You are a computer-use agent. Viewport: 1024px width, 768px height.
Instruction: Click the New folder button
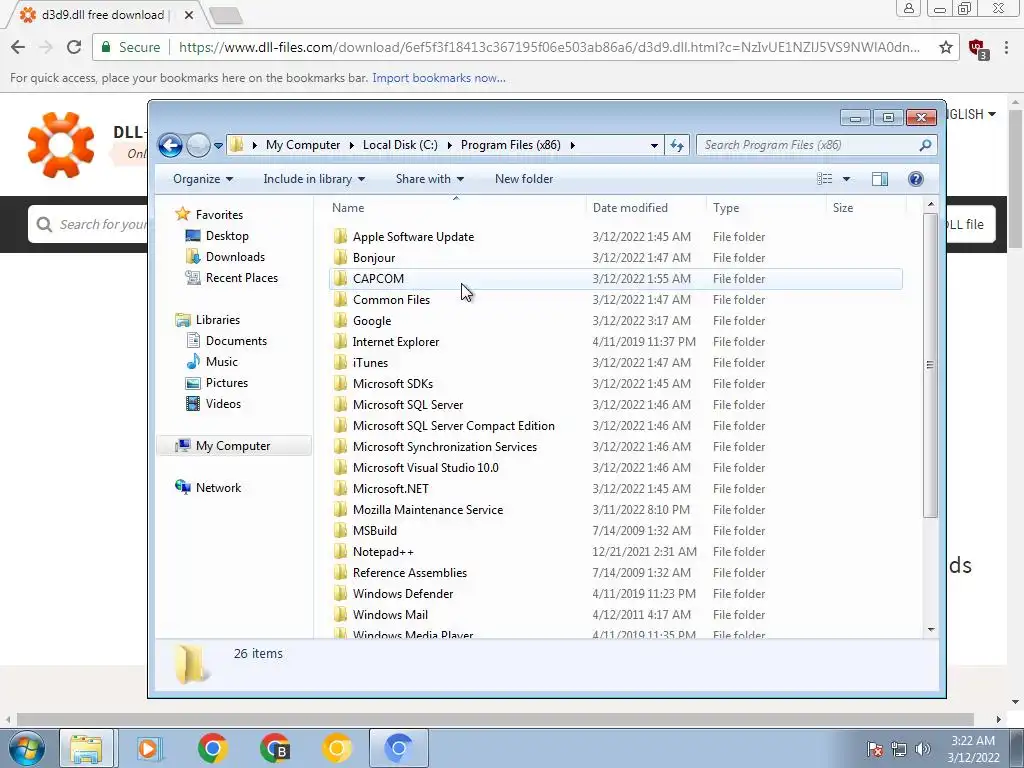(x=524, y=179)
